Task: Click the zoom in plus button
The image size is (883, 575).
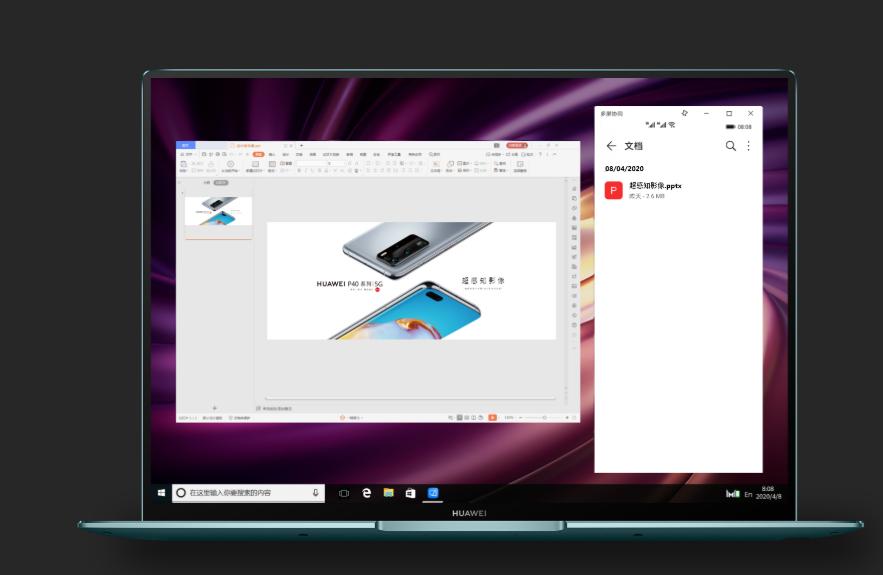Action: (567, 417)
